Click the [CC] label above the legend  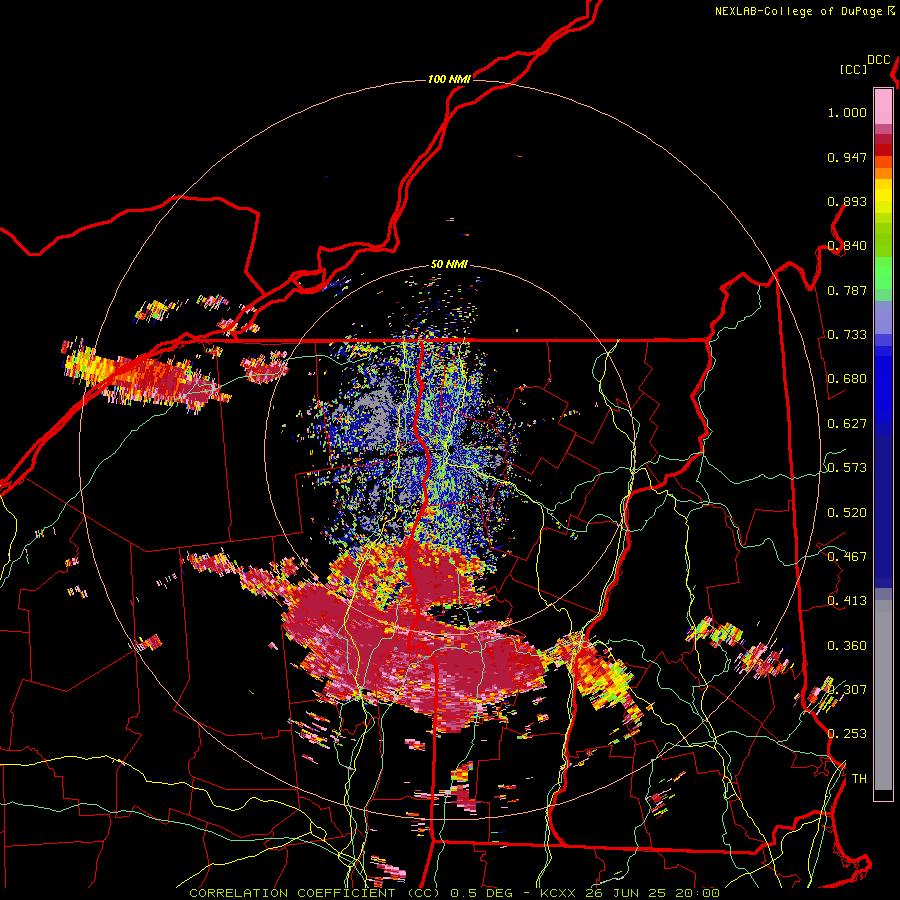tap(854, 69)
